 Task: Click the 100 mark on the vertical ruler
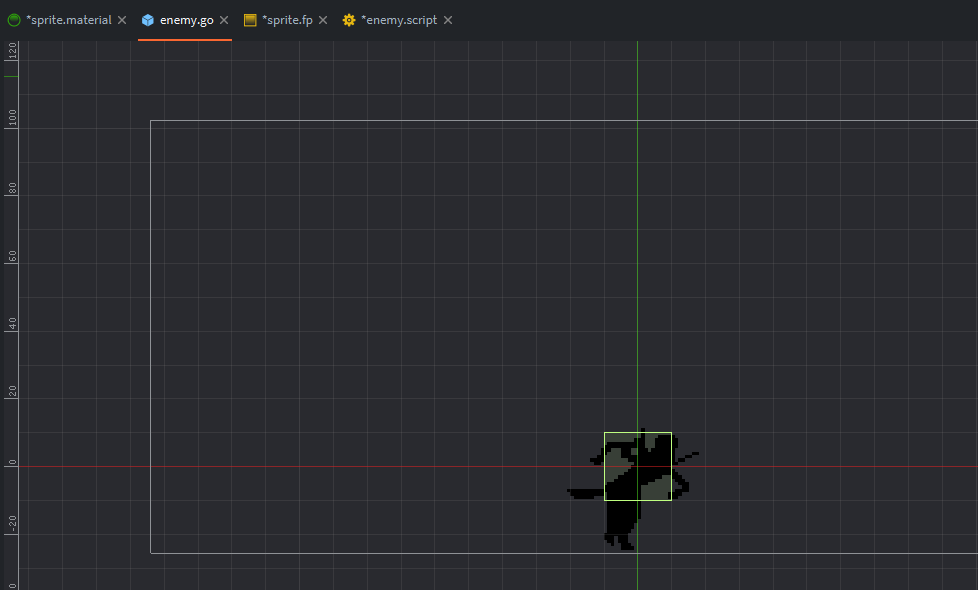coord(12,118)
